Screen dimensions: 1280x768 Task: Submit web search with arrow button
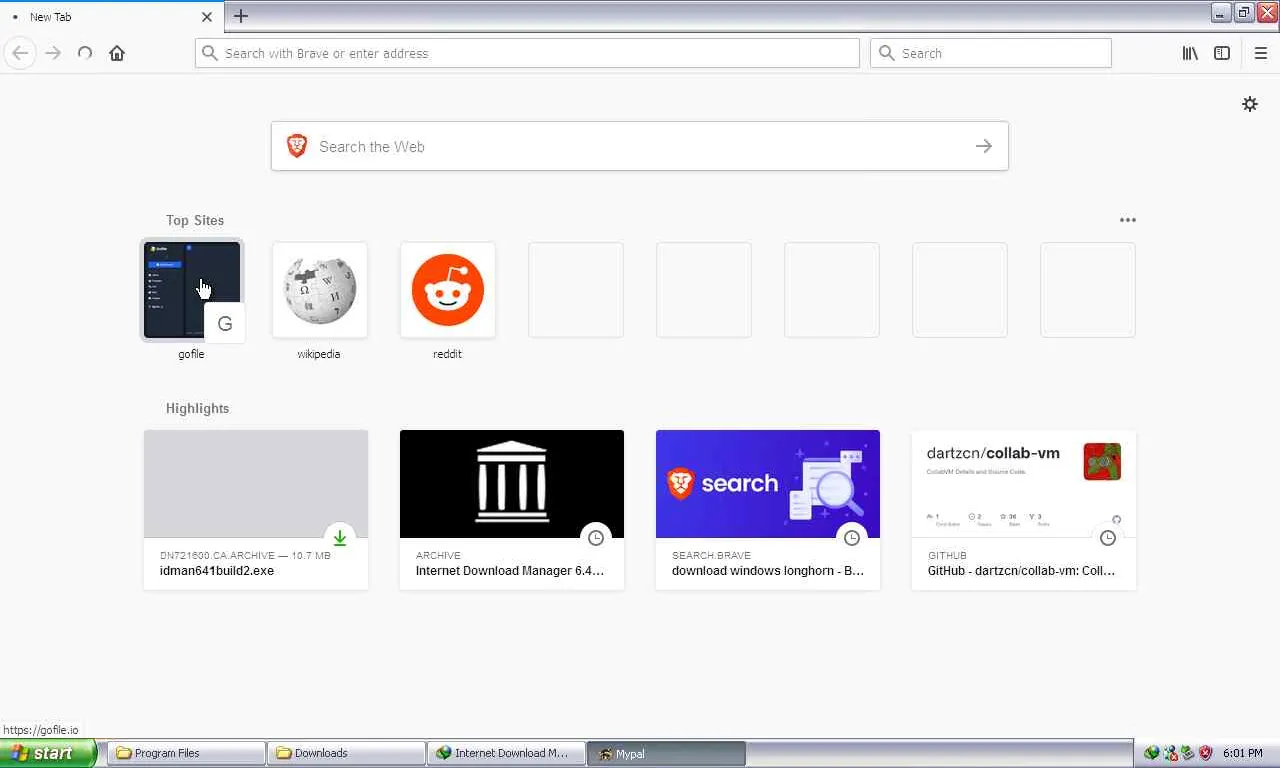[984, 146]
